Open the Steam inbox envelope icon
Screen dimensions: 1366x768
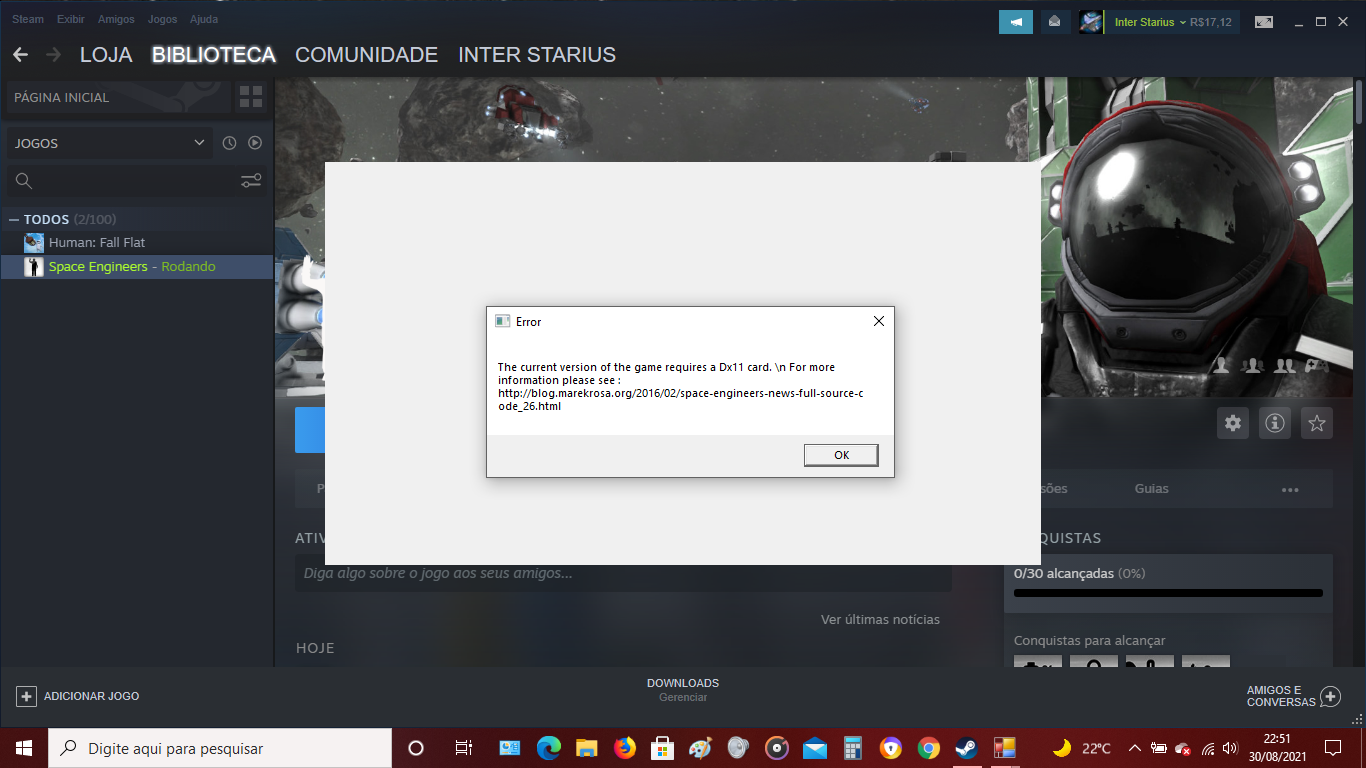[1054, 22]
